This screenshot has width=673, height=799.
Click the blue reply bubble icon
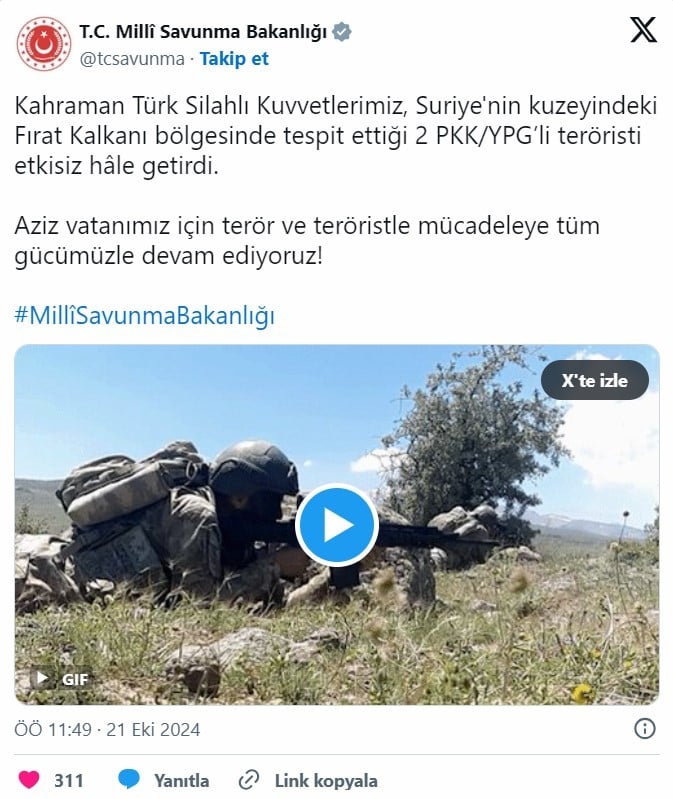pyautogui.click(x=129, y=780)
